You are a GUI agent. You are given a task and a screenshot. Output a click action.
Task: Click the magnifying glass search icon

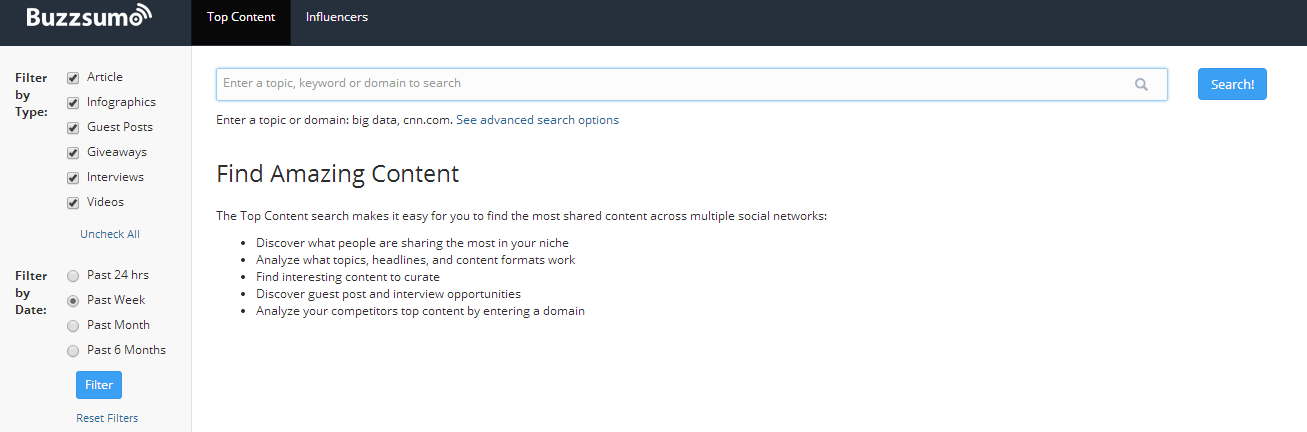click(1141, 84)
